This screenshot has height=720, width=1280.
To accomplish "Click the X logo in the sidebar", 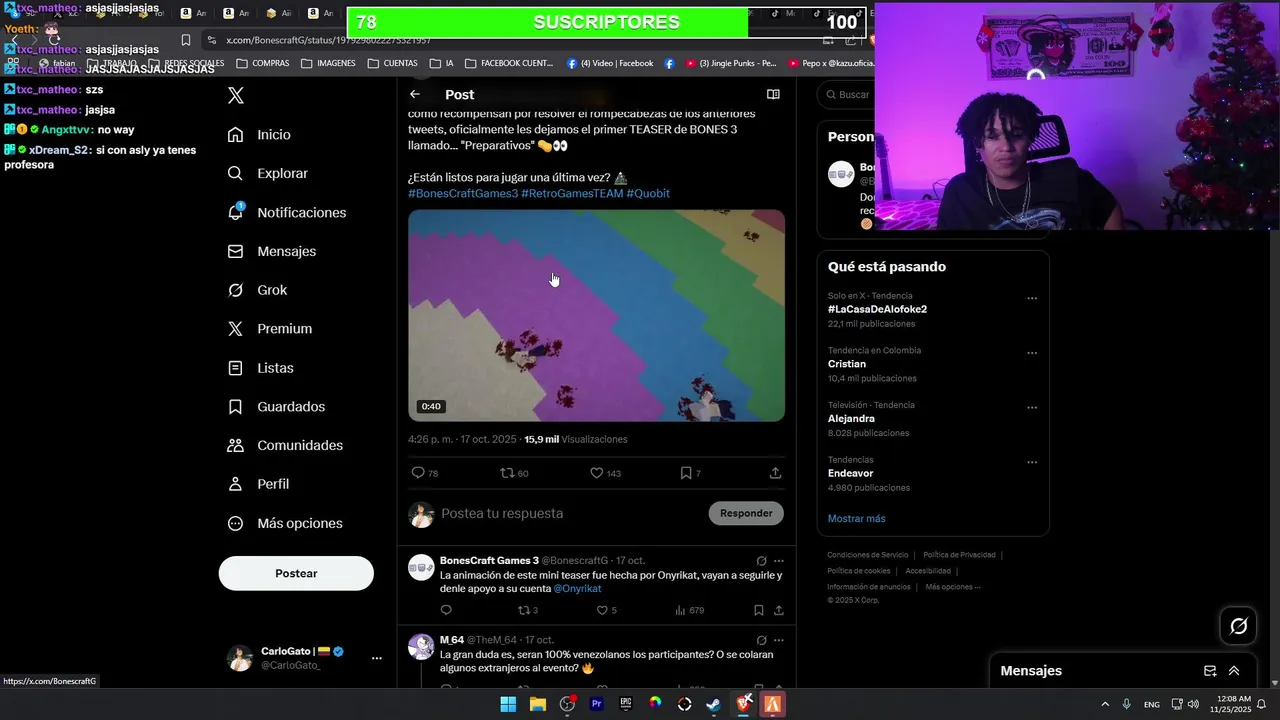I will (236, 96).
